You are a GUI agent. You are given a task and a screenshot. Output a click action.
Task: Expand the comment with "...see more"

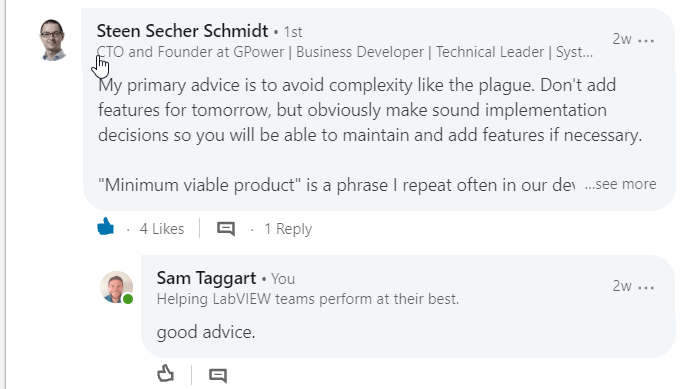tap(620, 183)
